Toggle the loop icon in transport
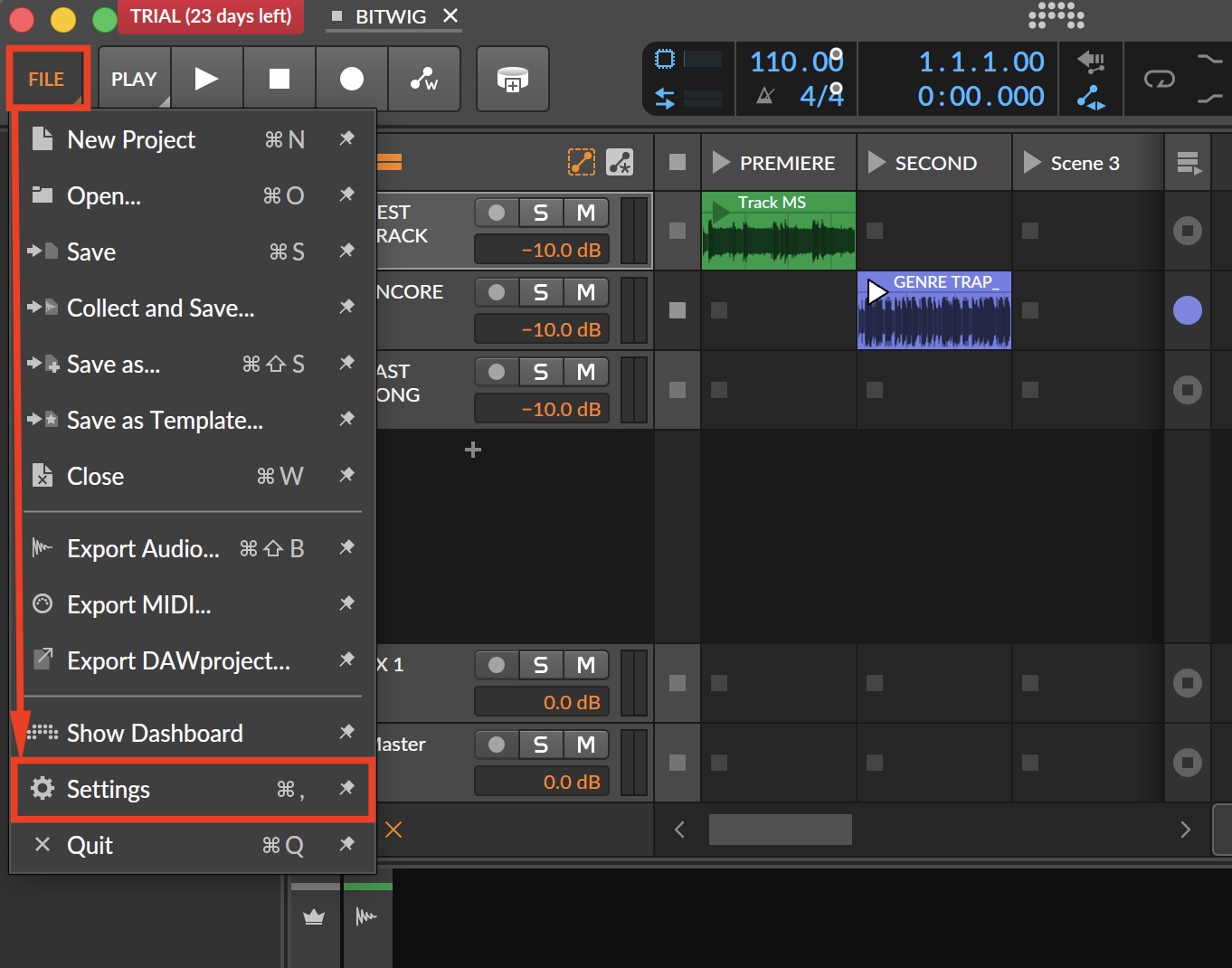1232x968 pixels. click(x=1159, y=80)
